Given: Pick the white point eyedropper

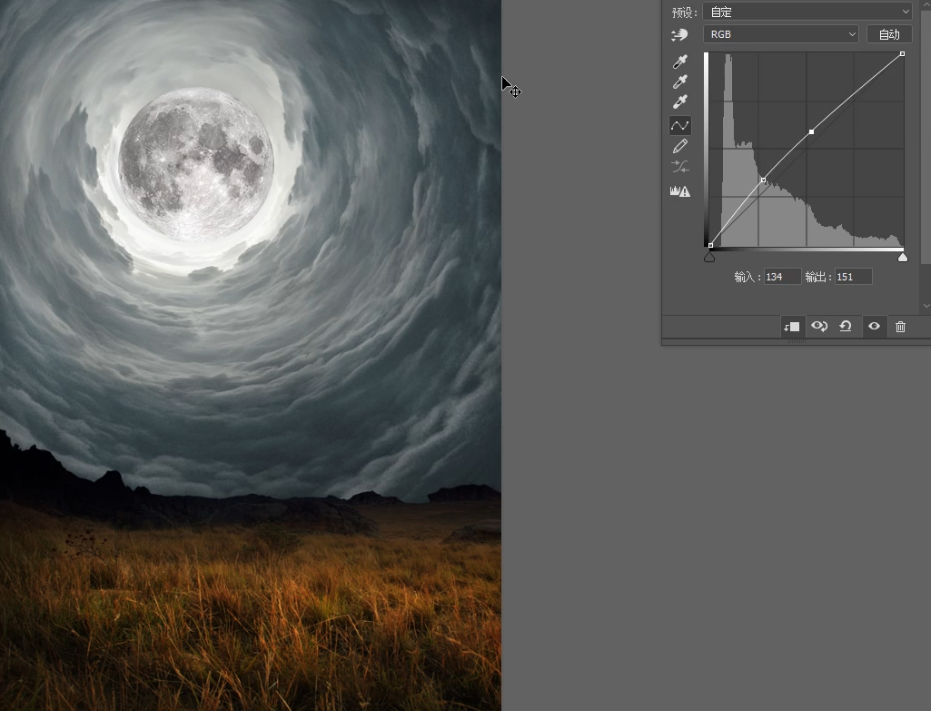Looking at the screenshot, I should click(680, 102).
